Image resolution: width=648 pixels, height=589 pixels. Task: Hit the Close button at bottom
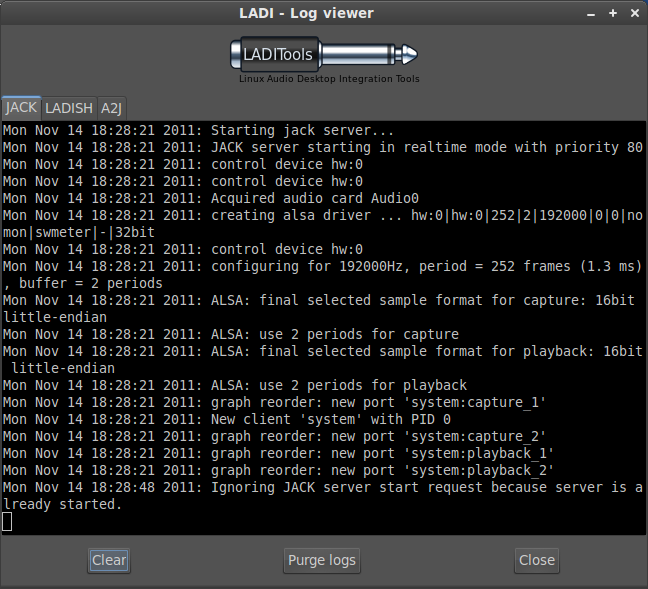[x=537, y=560]
